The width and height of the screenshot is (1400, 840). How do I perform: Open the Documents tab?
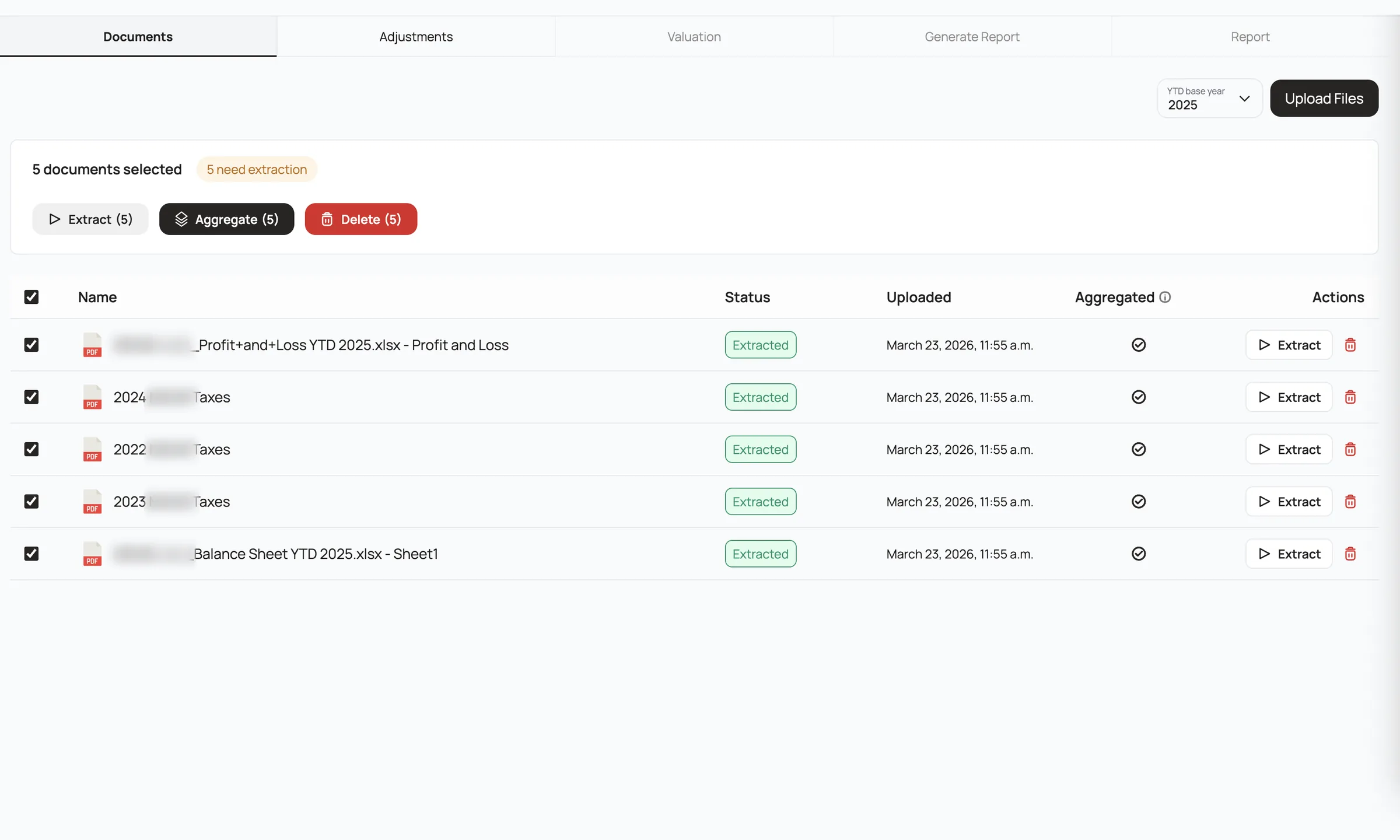138,36
